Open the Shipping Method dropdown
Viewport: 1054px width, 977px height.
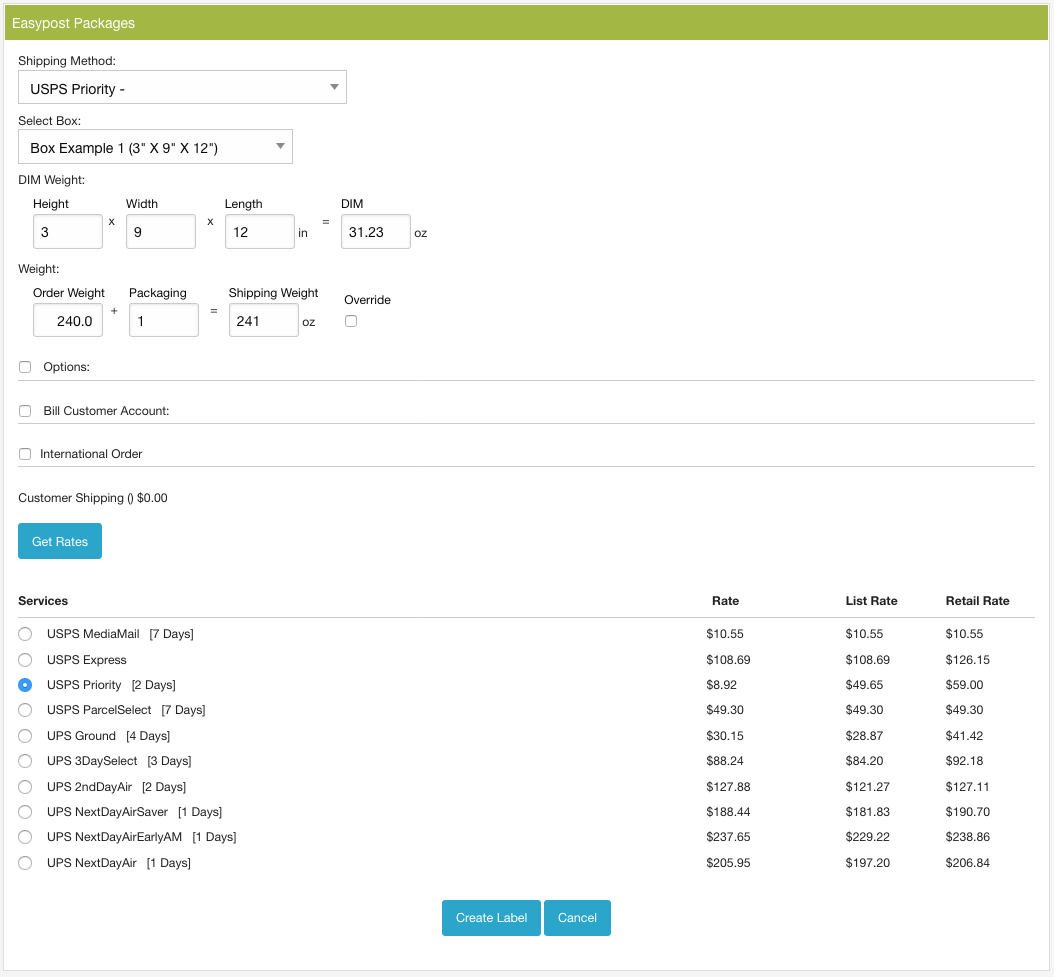[182, 87]
